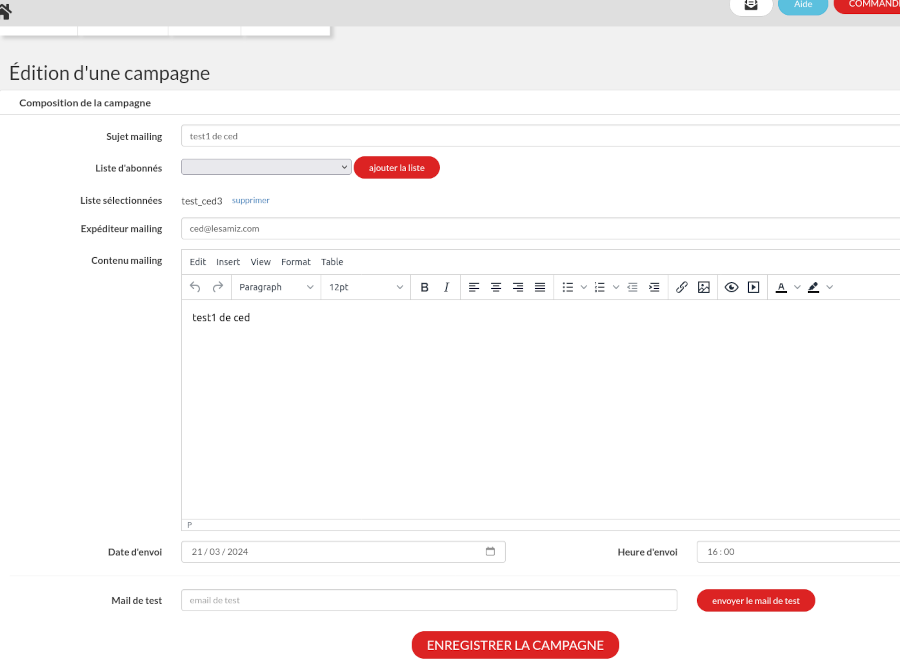
Task: Click inside the editor text 'test1 de ced'
Action: click(221, 317)
